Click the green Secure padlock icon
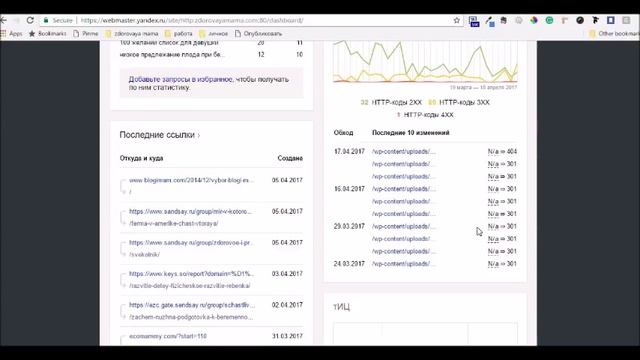Viewport: 640px width, 360px height. click(x=46, y=20)
